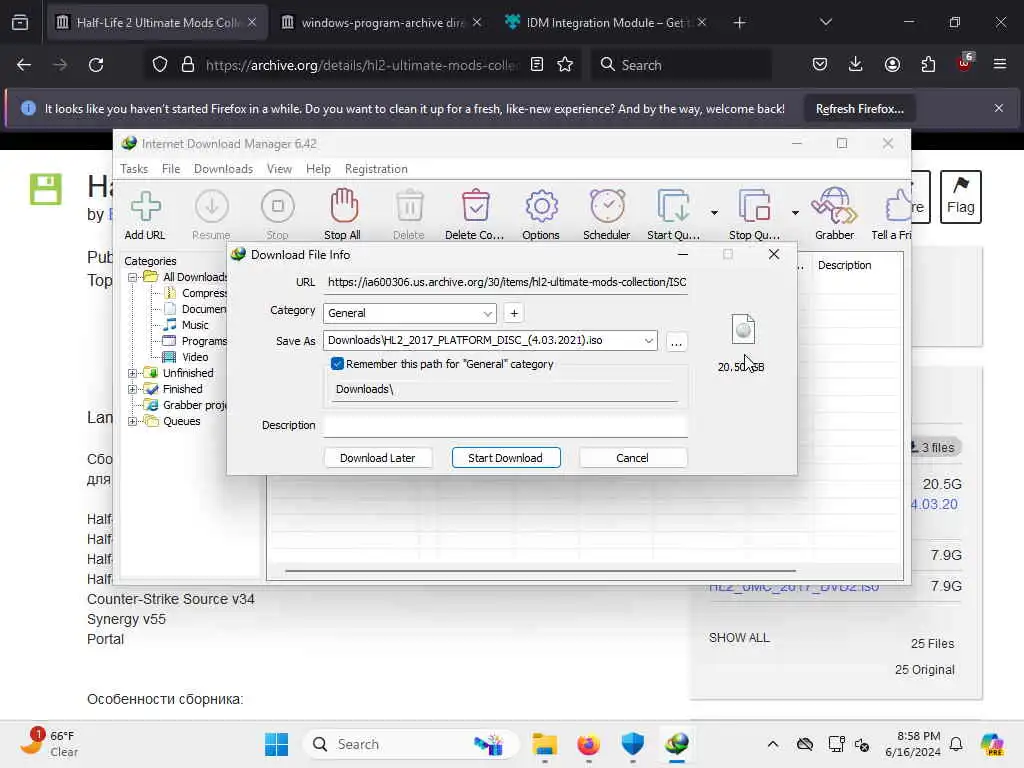Open the View menu in IDM
Viewport: 1024px width, 768px height.
pyautogui.click(x=279, y=168)
